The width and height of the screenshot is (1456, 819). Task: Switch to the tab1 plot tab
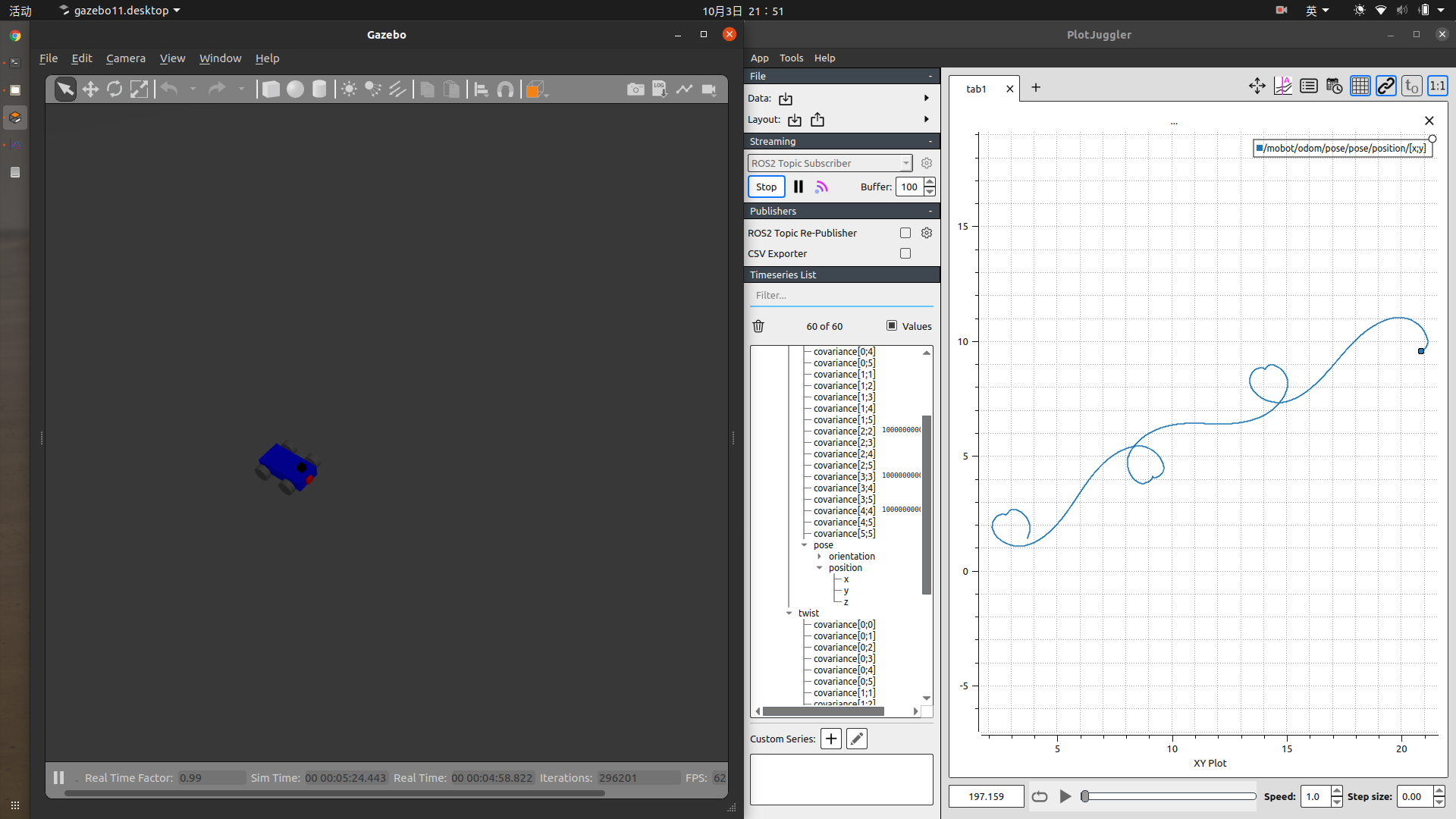pos(976,88)
